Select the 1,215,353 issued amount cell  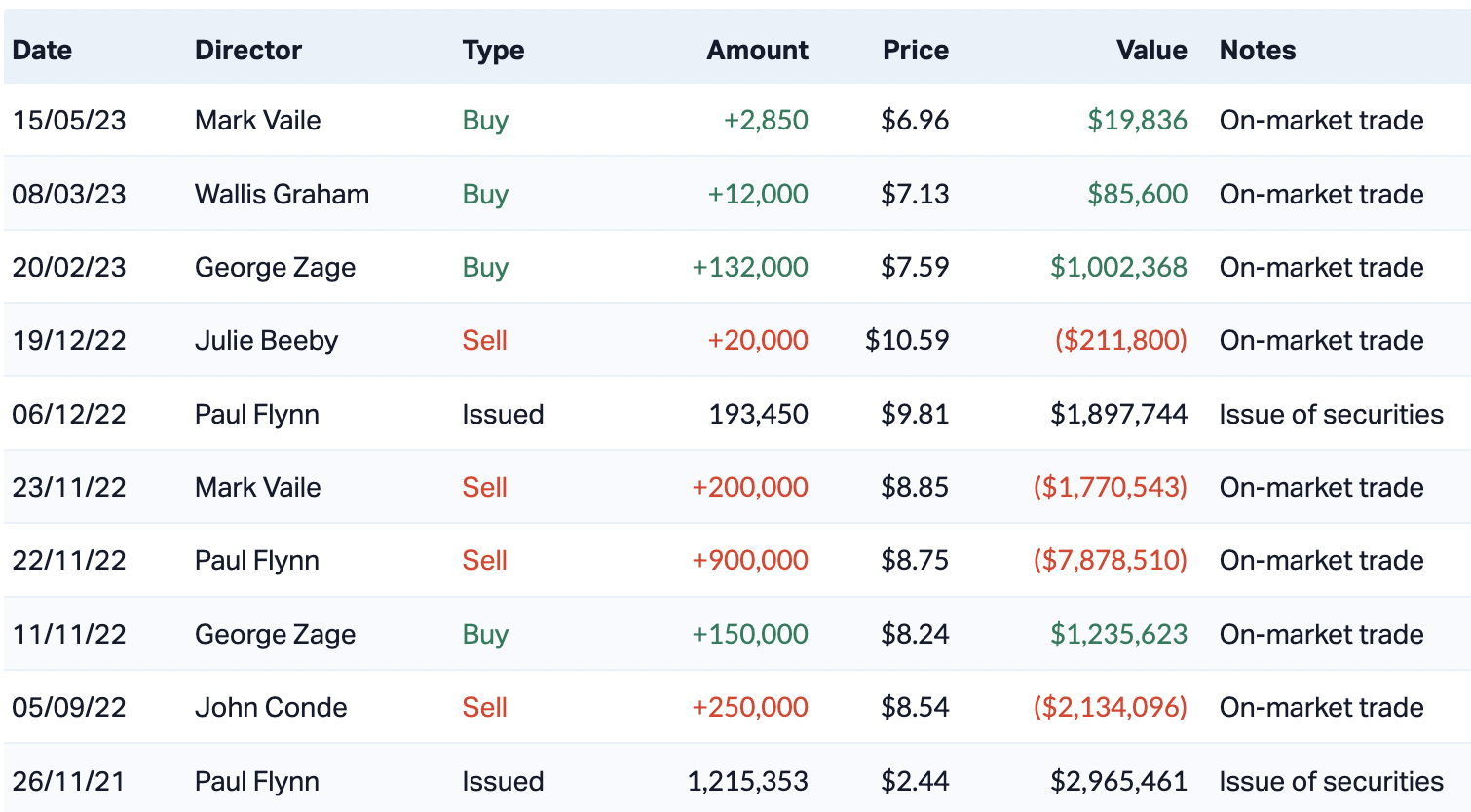coord(747,781)
